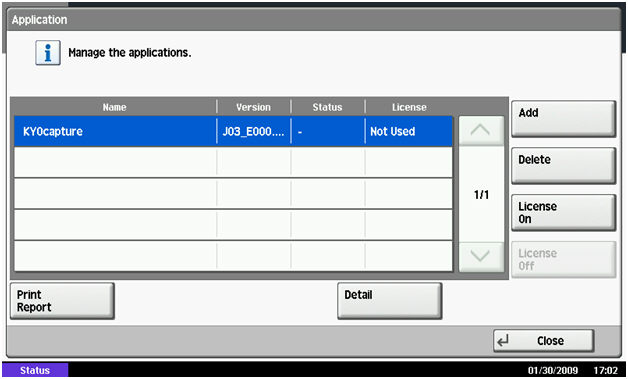Image resolution: width=628 pixels, height=379 pixels.
Task: Click the grayed License Off button
Action: click(563, 259)
